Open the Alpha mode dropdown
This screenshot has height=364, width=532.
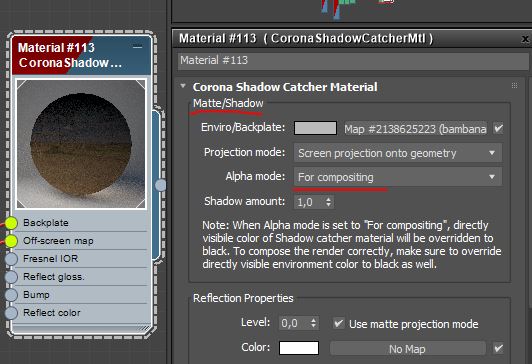[398, 177]
